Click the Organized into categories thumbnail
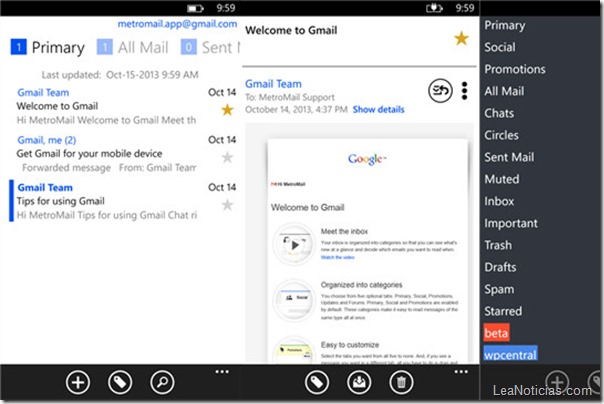Viewport: 604px width, 404px height. pos(295,300)
